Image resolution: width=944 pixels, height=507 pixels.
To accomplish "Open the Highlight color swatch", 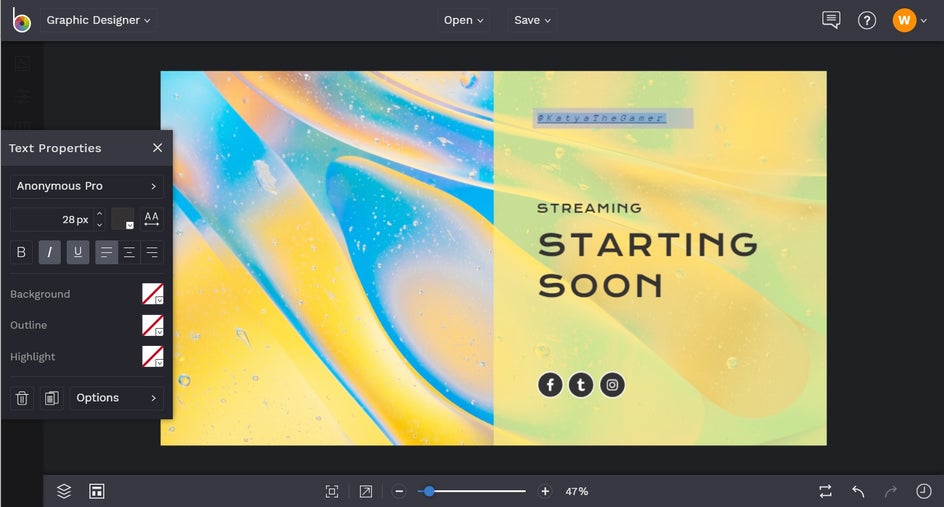I will click(152, 356).
